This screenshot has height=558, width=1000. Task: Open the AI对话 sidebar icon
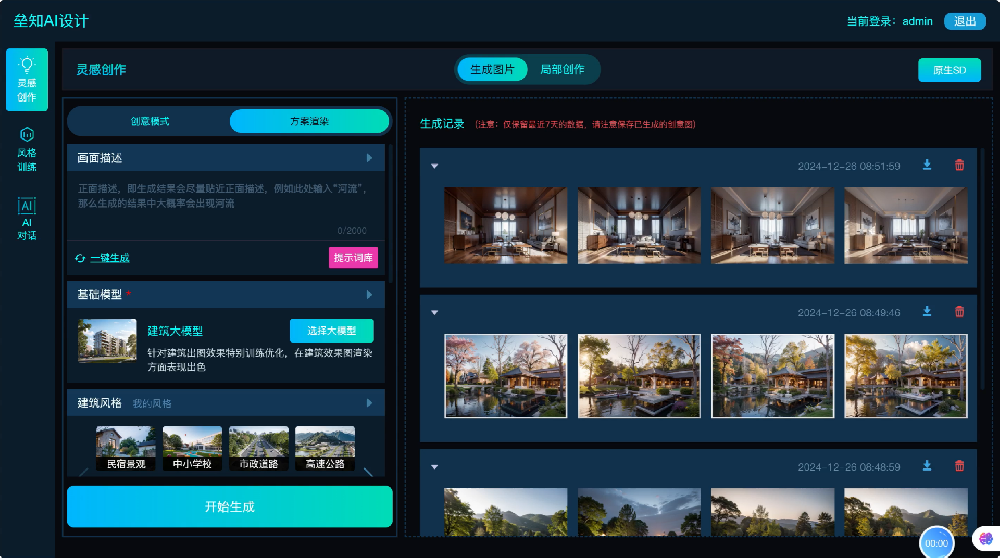27,218
